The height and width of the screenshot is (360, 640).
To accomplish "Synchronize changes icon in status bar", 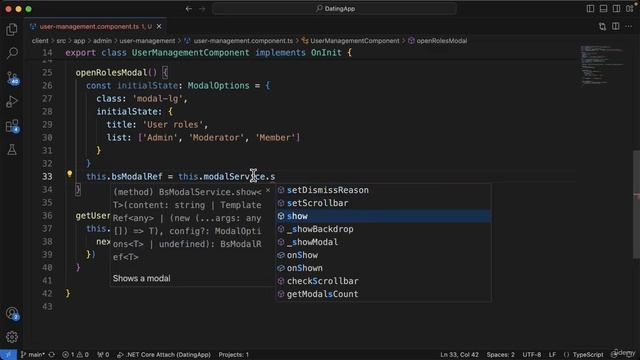I will point(52,355).
